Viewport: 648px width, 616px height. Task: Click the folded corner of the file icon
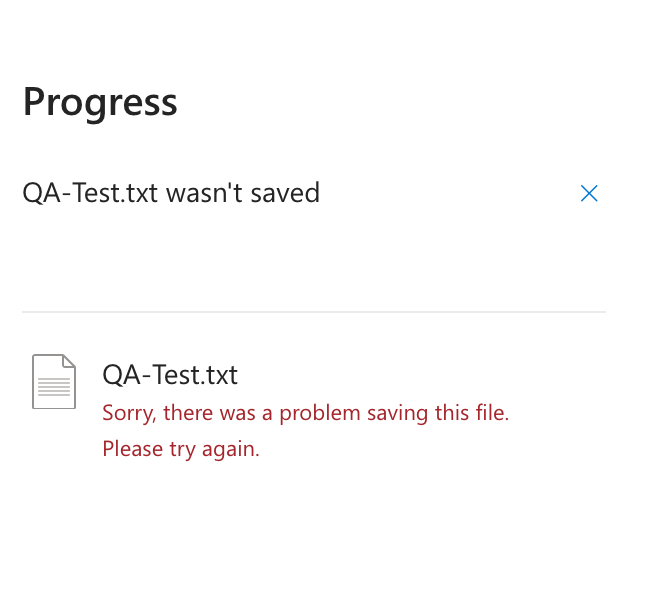(69, 361)
